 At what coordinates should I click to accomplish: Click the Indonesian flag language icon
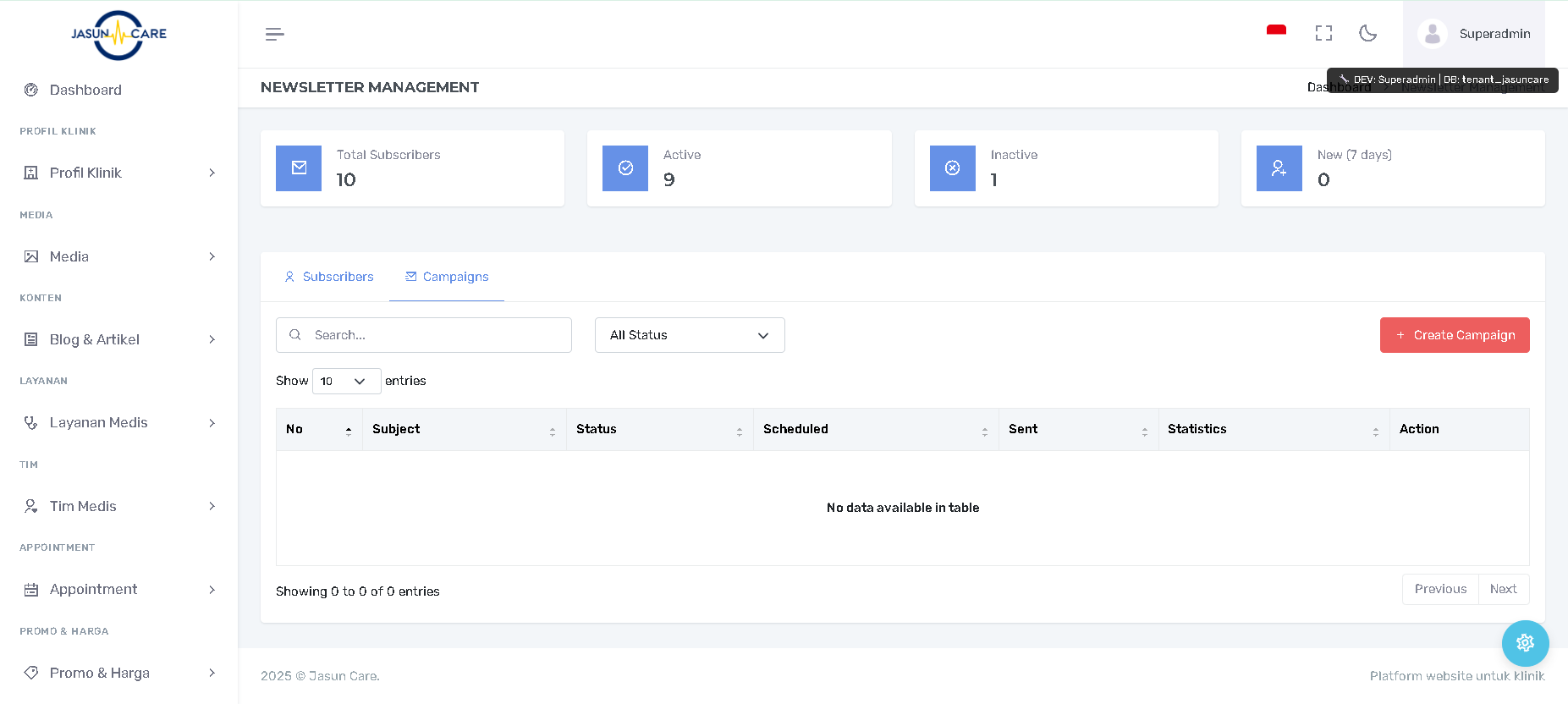[1276, 32]
